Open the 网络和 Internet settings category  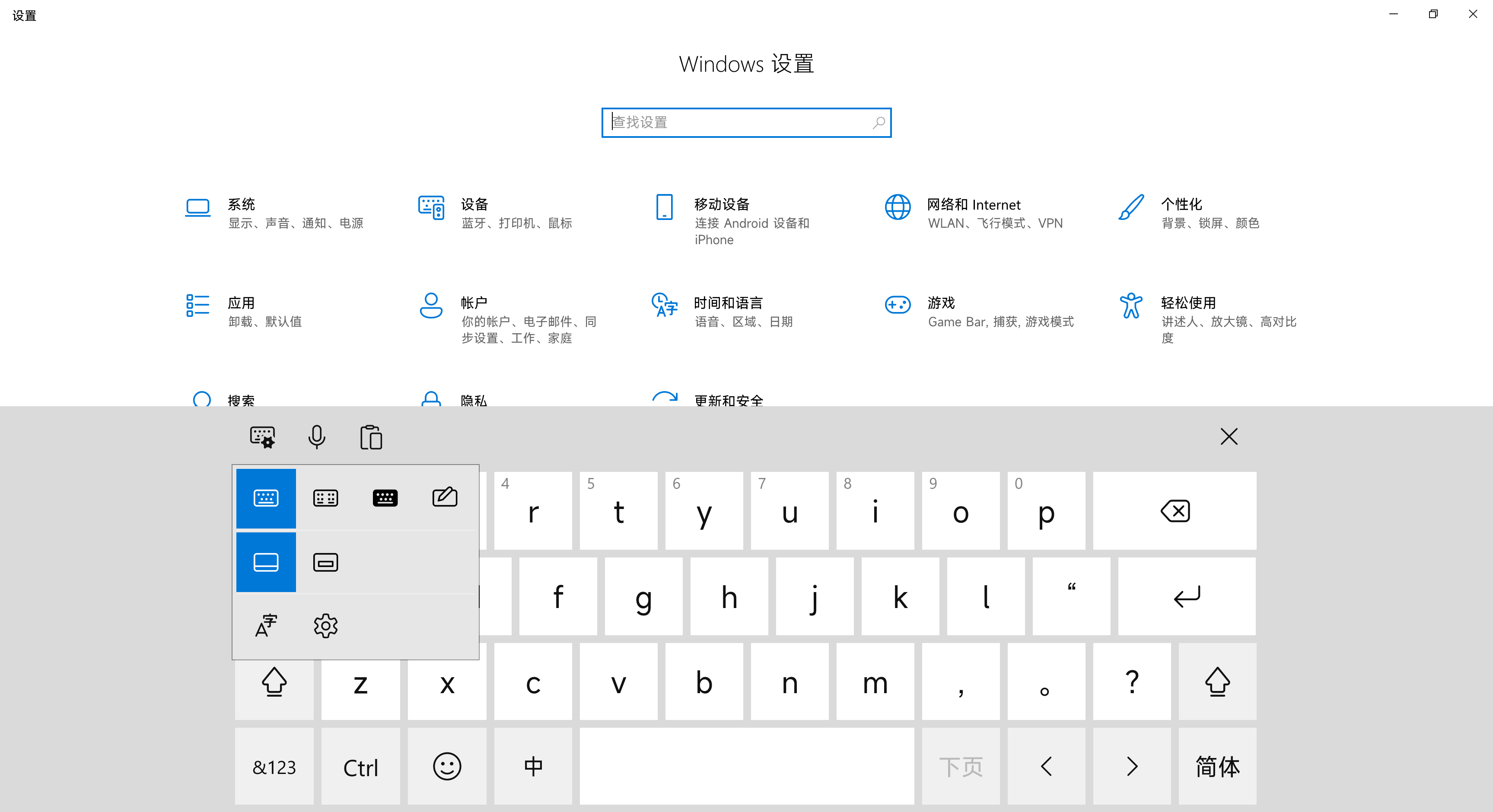974,204
